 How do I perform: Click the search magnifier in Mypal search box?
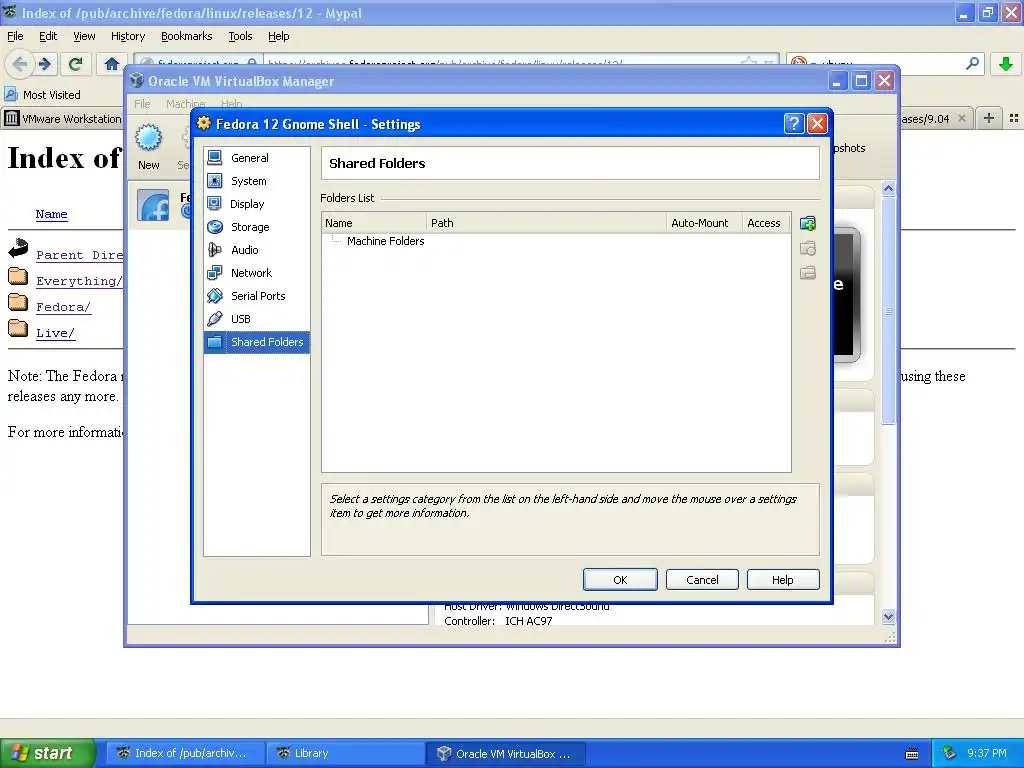[x=972, y=63]
